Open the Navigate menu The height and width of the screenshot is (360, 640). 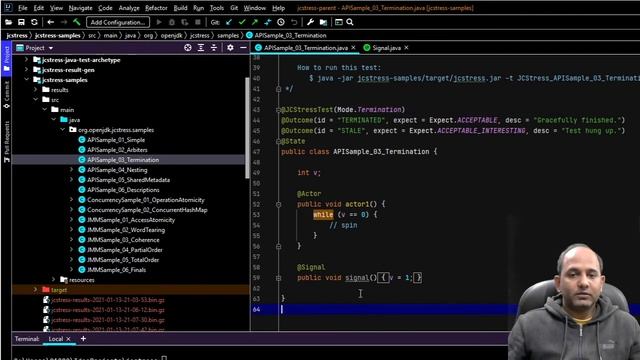(x=80, y=8)
